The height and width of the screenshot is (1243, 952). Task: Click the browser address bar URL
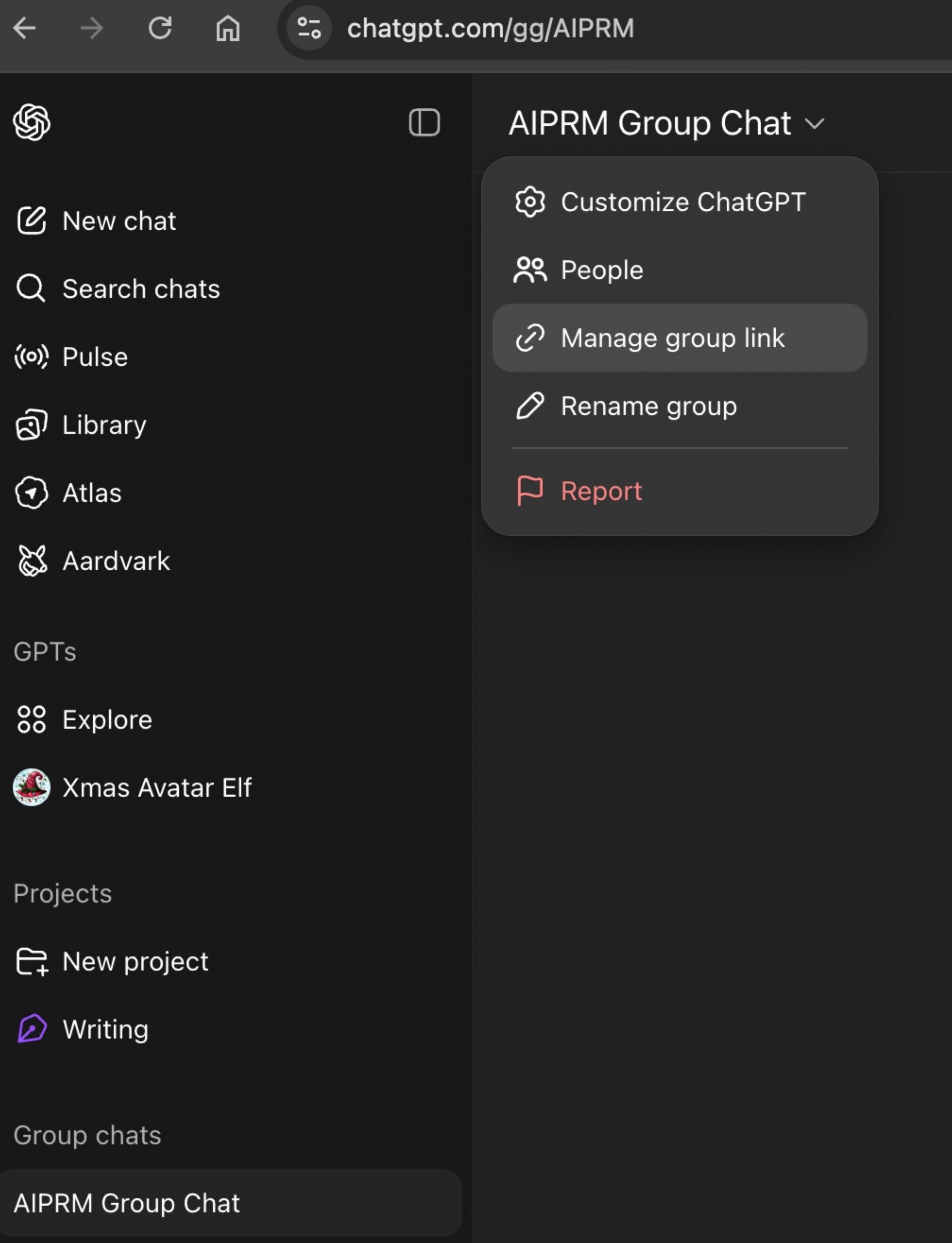[490, 28]
